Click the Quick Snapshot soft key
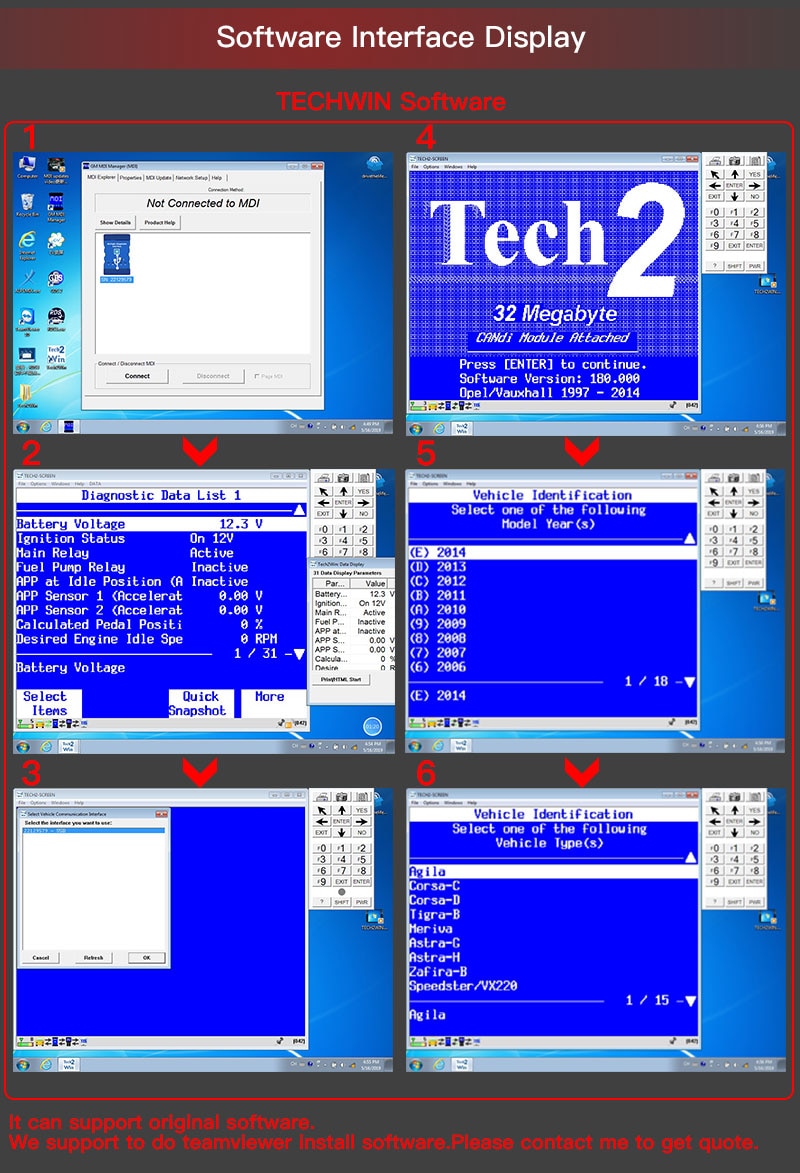Image resolution: width=800 pixels, height=1173 pixels. pos(200,703)
